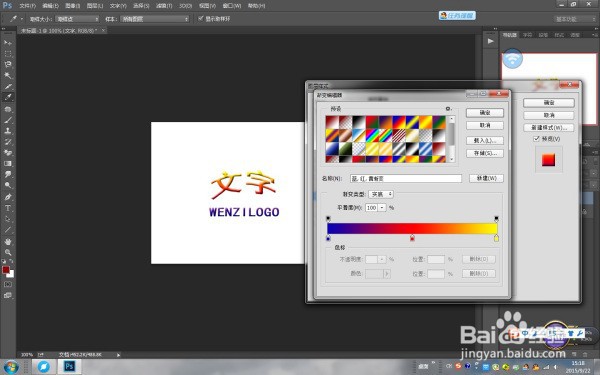Viewport: 600px width, 375px height.
Task: Click the 存储(S)... save button
Action: [485, 153]
